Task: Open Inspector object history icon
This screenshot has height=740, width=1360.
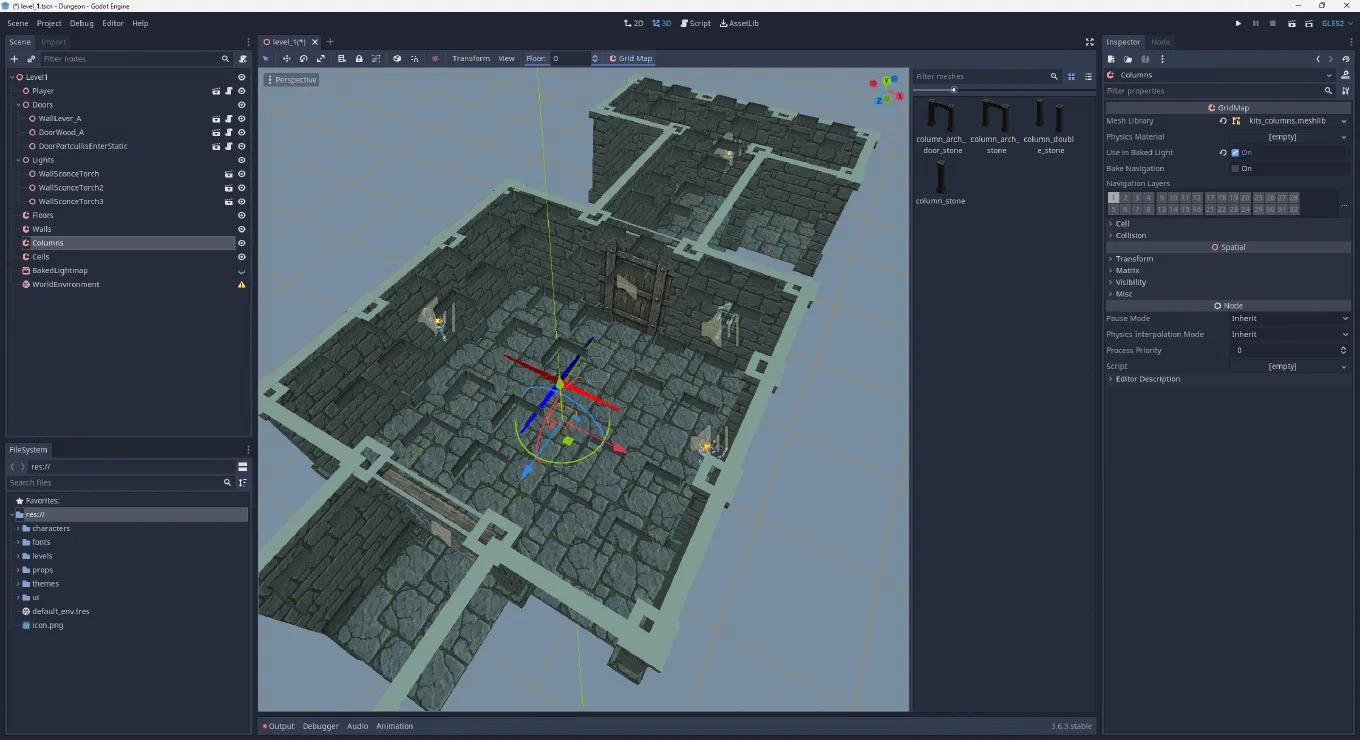Action: click(1345, 59)
